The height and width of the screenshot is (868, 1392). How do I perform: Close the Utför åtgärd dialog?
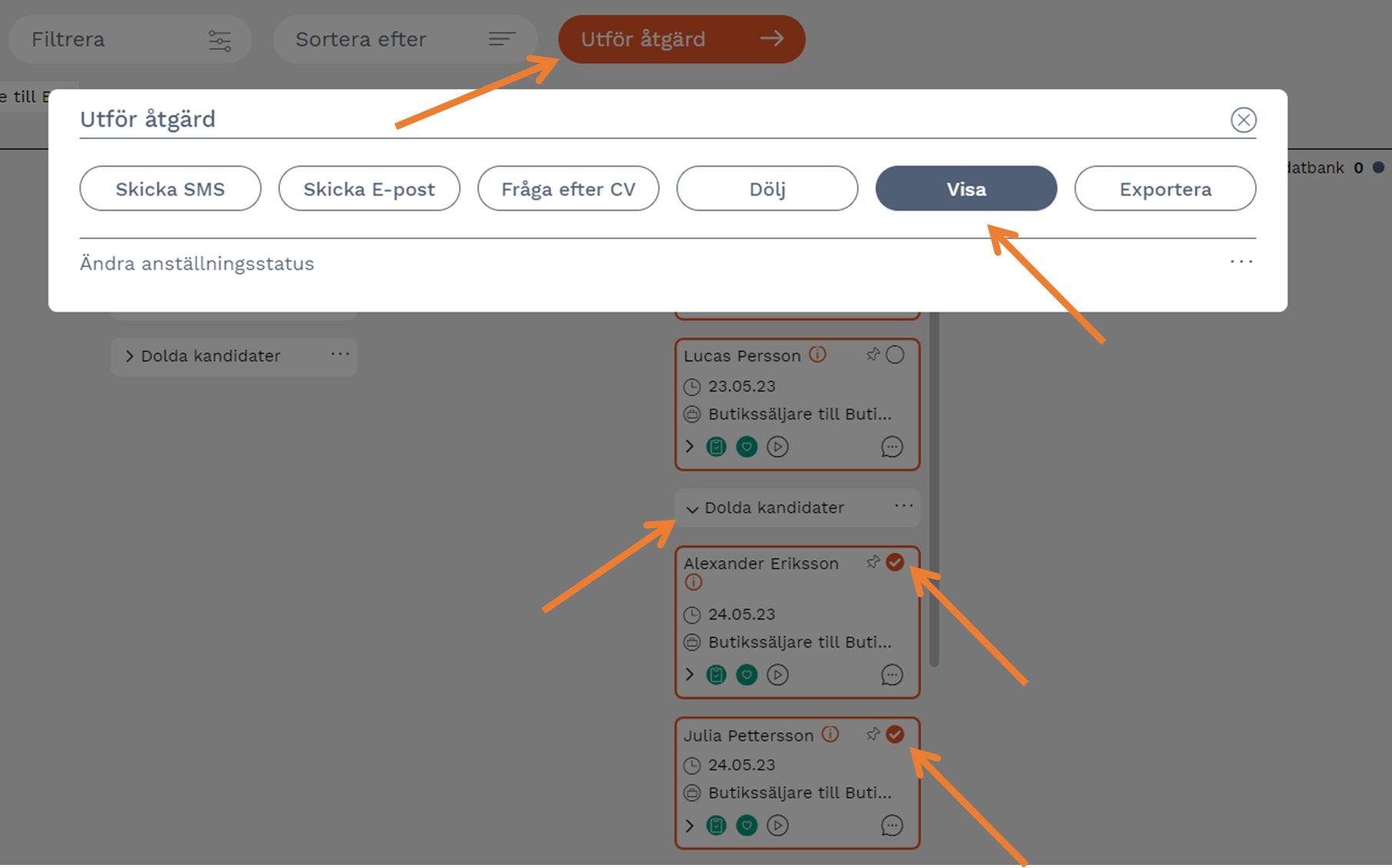pyautogui.click(x=1243, y=120)
